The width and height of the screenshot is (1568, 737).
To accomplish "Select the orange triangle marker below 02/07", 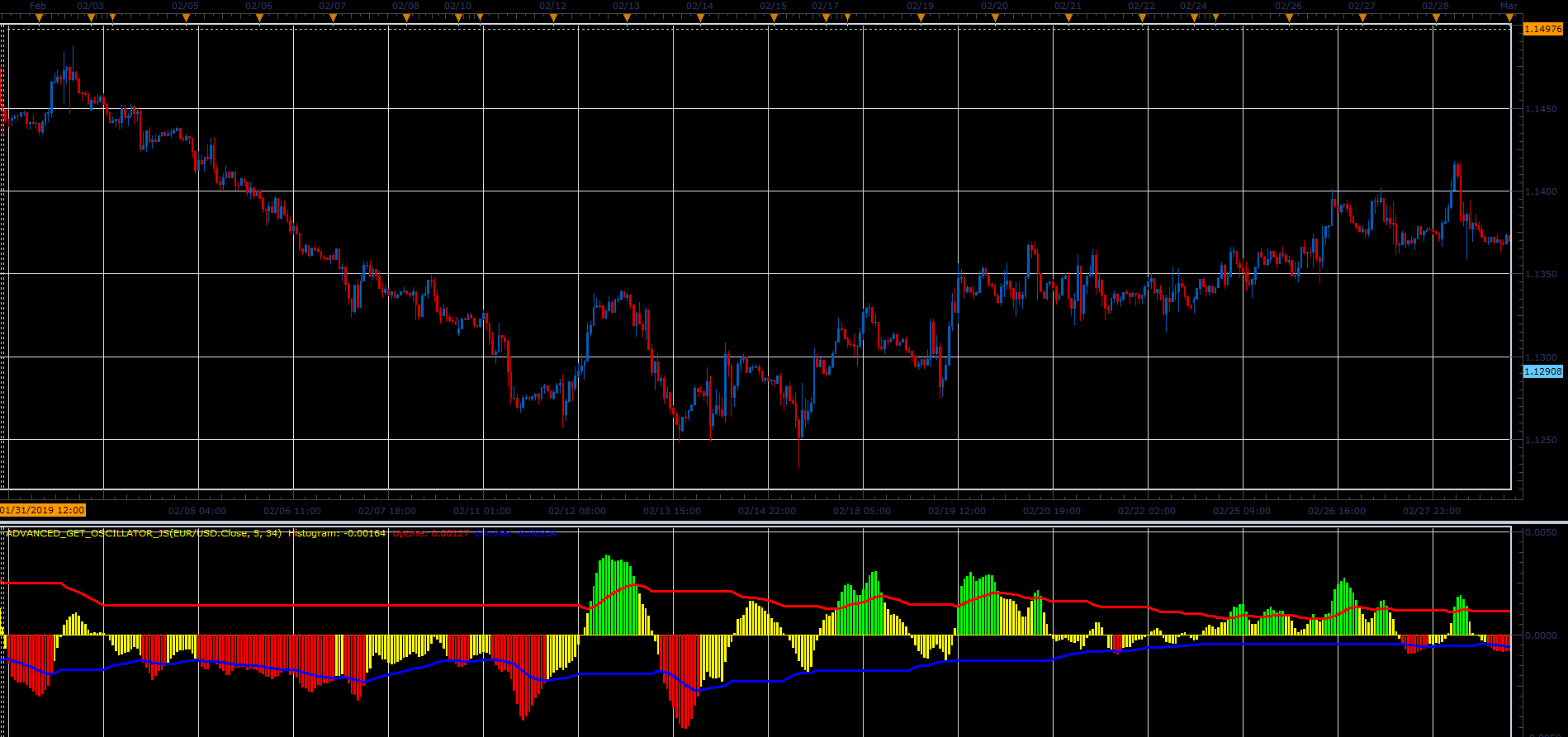I will pos(333,17).
